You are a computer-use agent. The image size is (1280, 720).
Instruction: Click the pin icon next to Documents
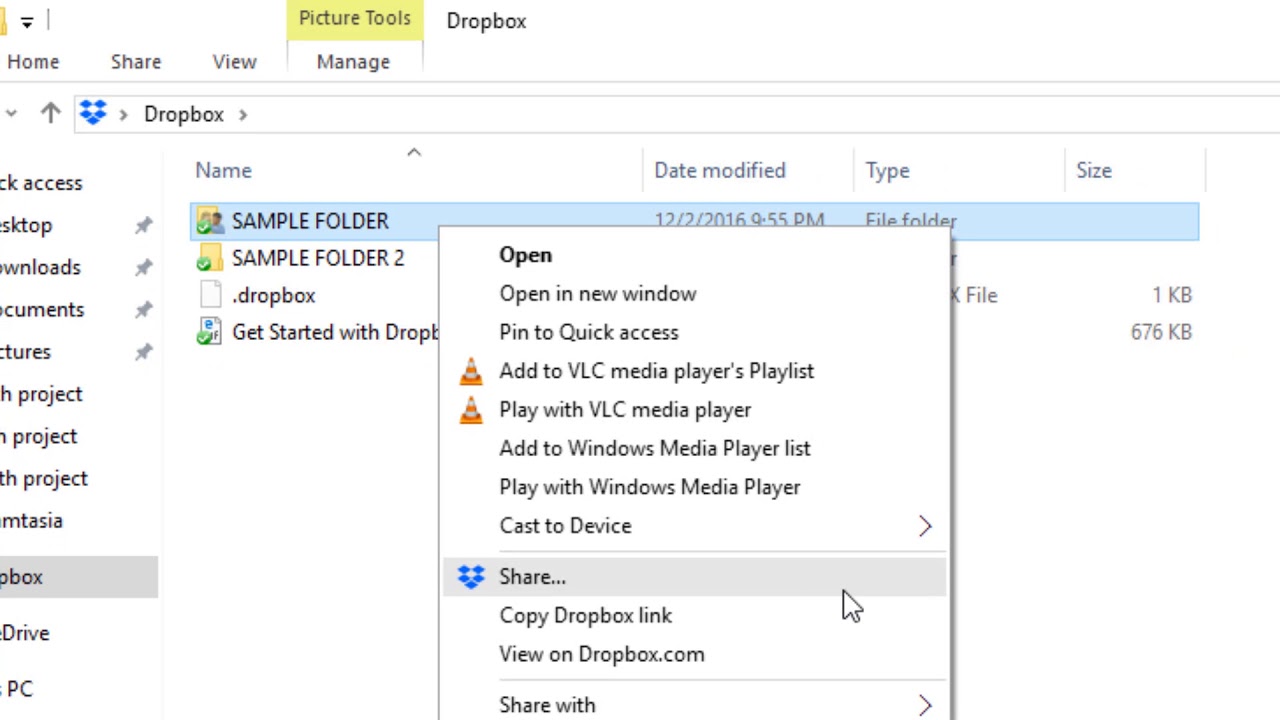click(144, 310)
